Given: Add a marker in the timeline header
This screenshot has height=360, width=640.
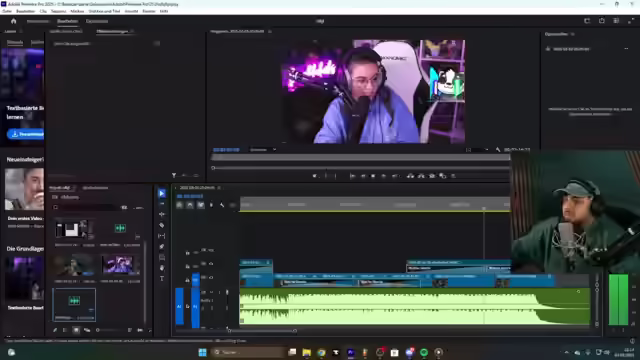Looking at the screenshot, I should (211, 205).
